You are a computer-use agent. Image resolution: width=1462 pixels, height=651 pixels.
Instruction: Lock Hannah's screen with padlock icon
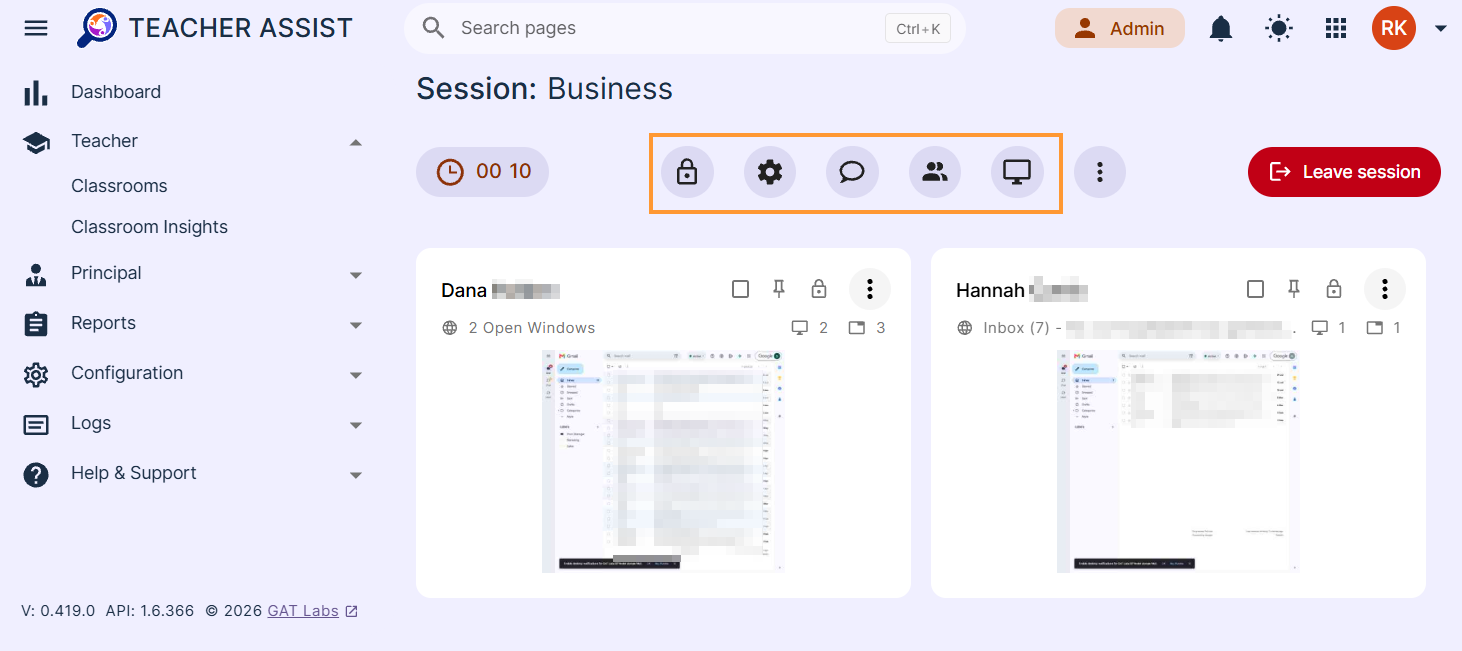coord(1333,289)
